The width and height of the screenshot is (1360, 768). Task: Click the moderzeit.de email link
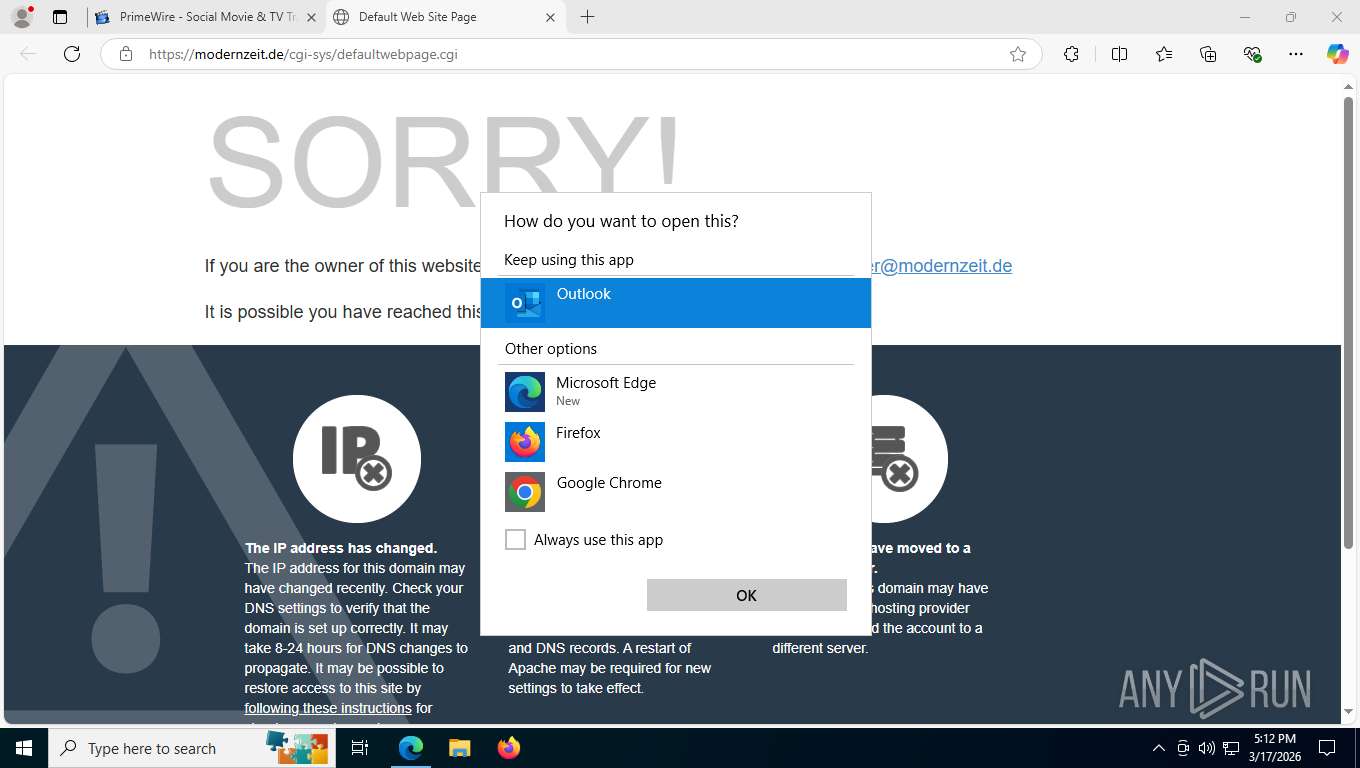click(941, 266)
